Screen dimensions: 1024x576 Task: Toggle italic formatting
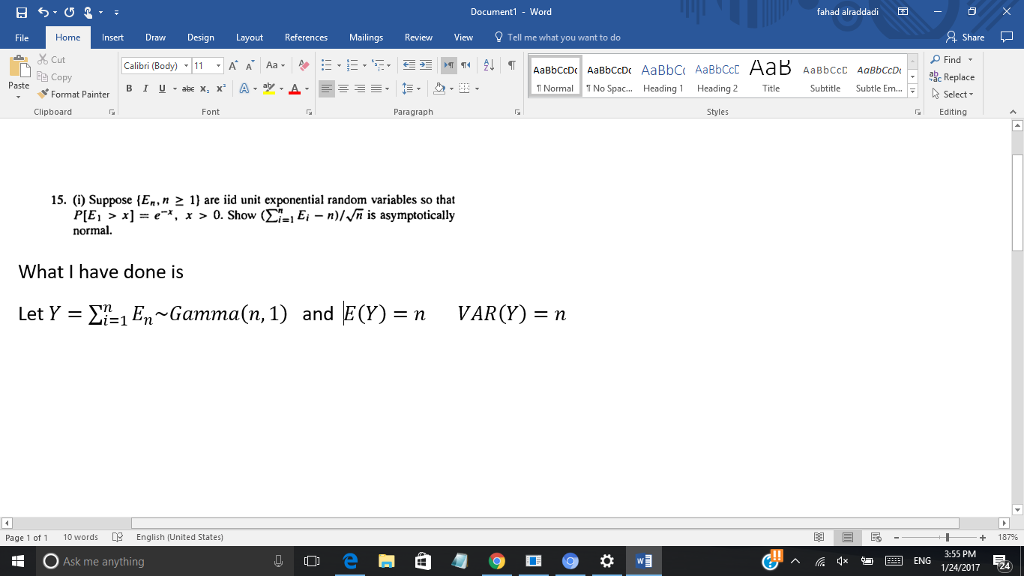[x=146, y=88]
